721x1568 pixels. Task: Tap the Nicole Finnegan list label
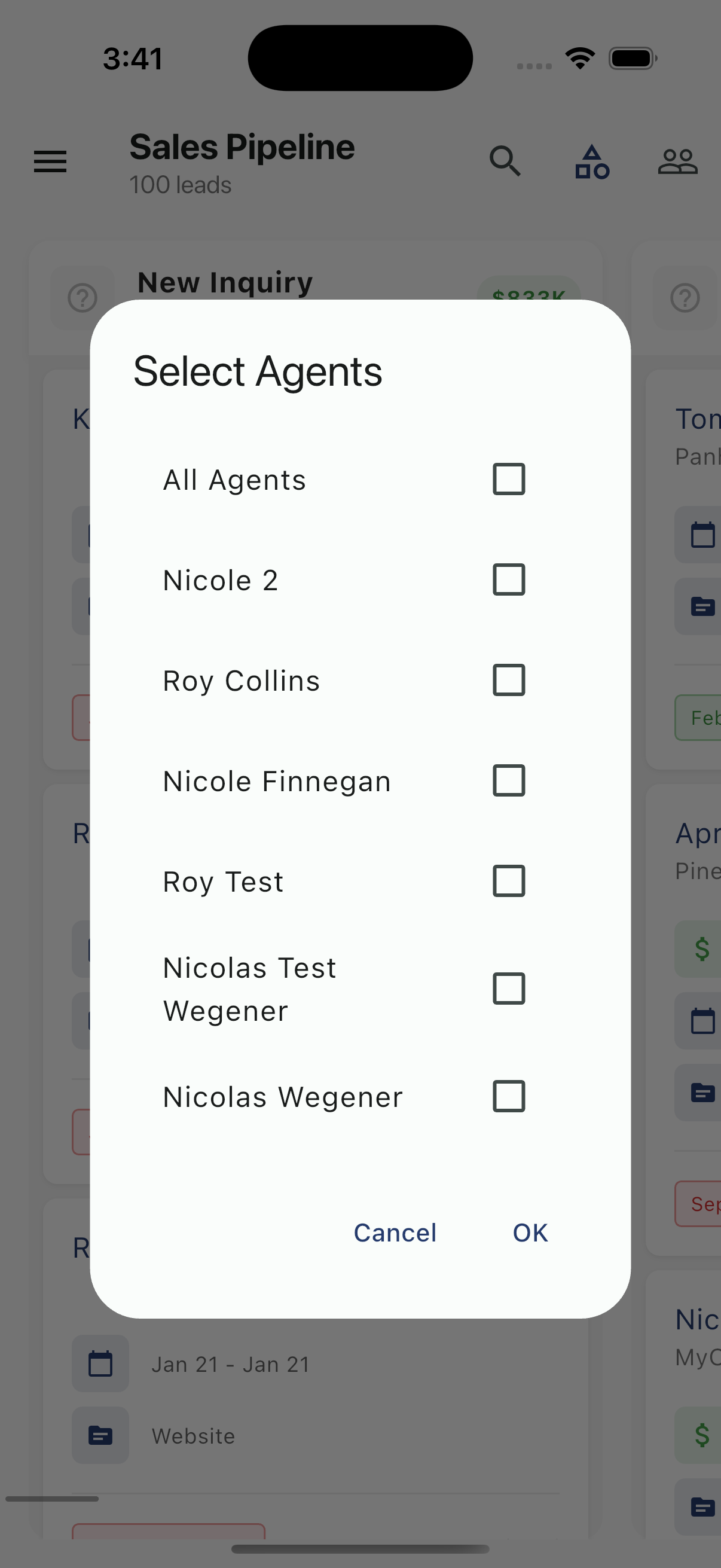(277, 781)
